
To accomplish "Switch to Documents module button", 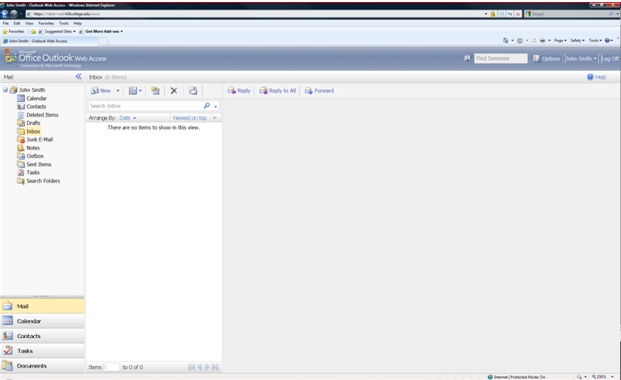I will click(x=42, y=366).
